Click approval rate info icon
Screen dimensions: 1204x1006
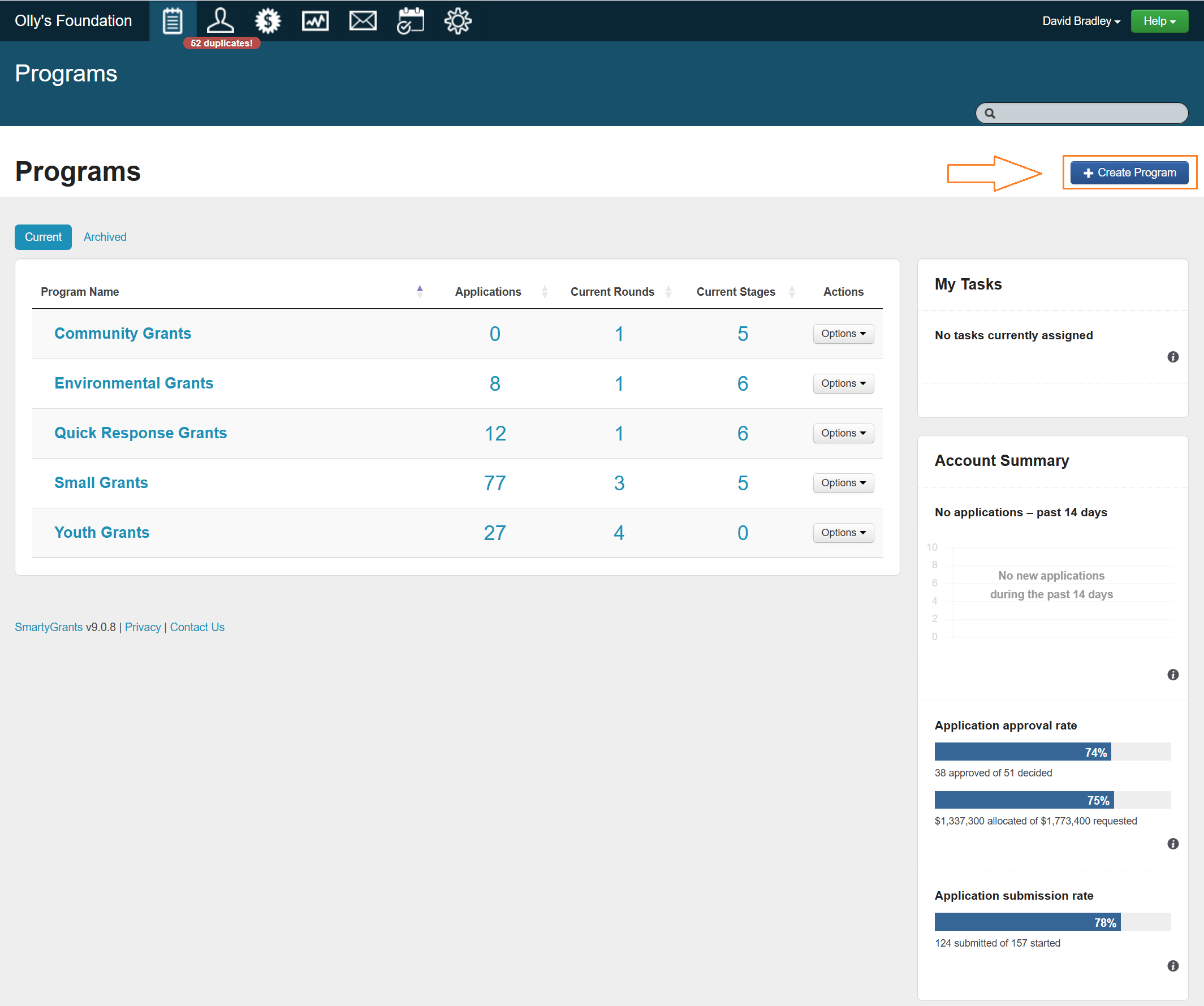coord(1173,844)
